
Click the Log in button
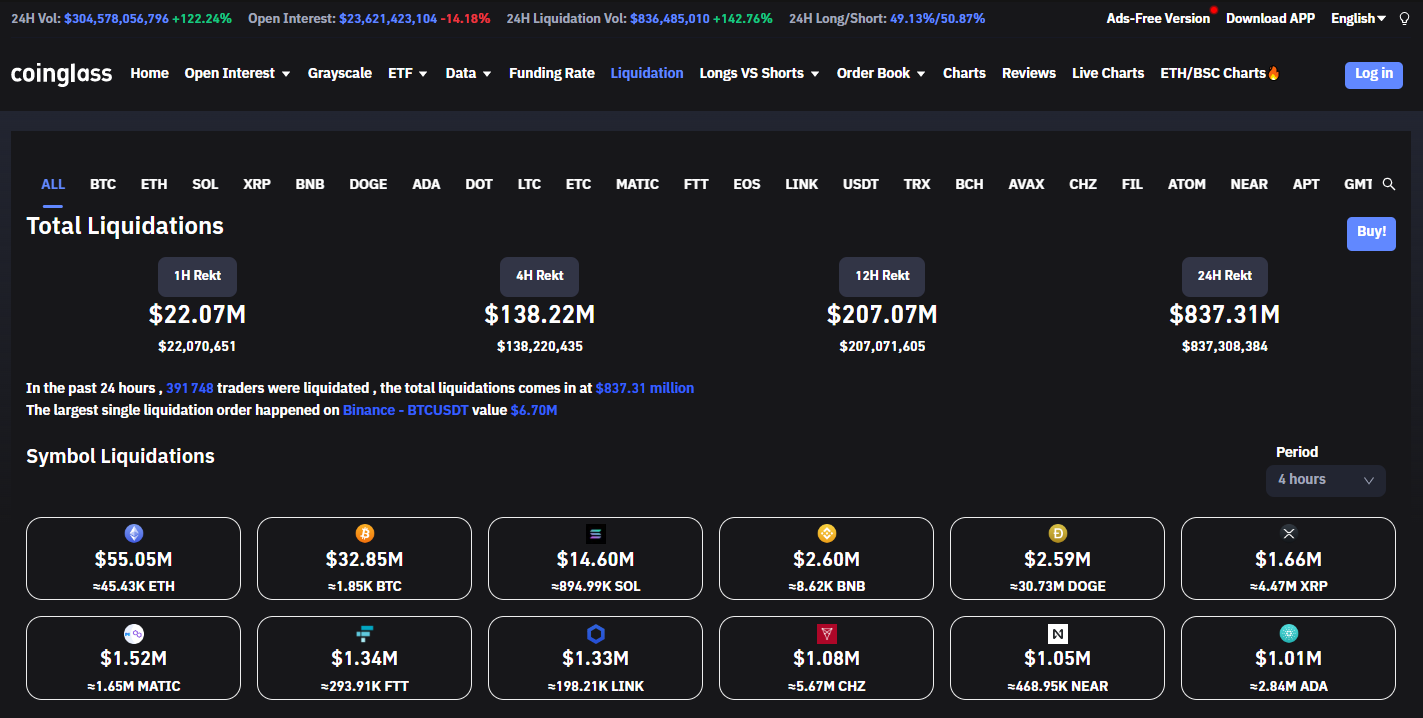click(1374, 75)
